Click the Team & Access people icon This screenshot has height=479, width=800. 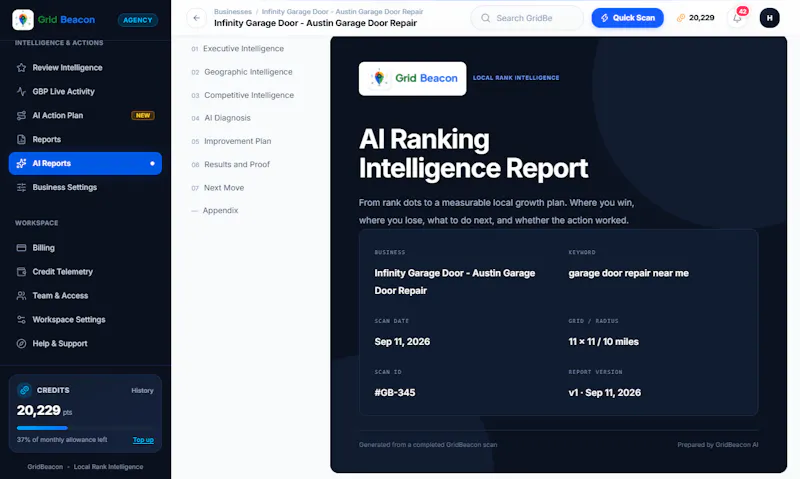(x=21, y=295)
